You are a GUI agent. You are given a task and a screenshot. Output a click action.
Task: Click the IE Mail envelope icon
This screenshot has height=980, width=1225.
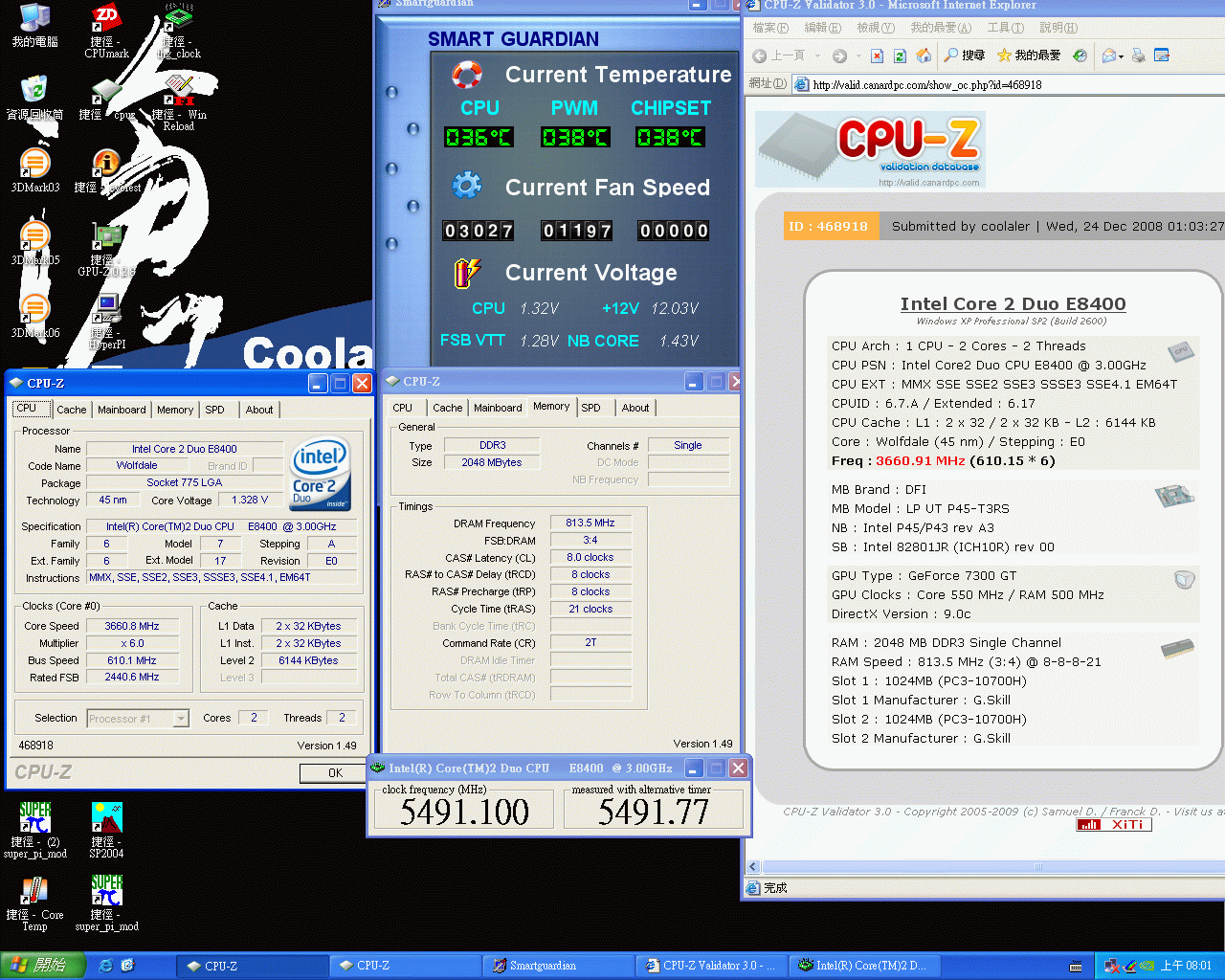tap(1108, 56)
